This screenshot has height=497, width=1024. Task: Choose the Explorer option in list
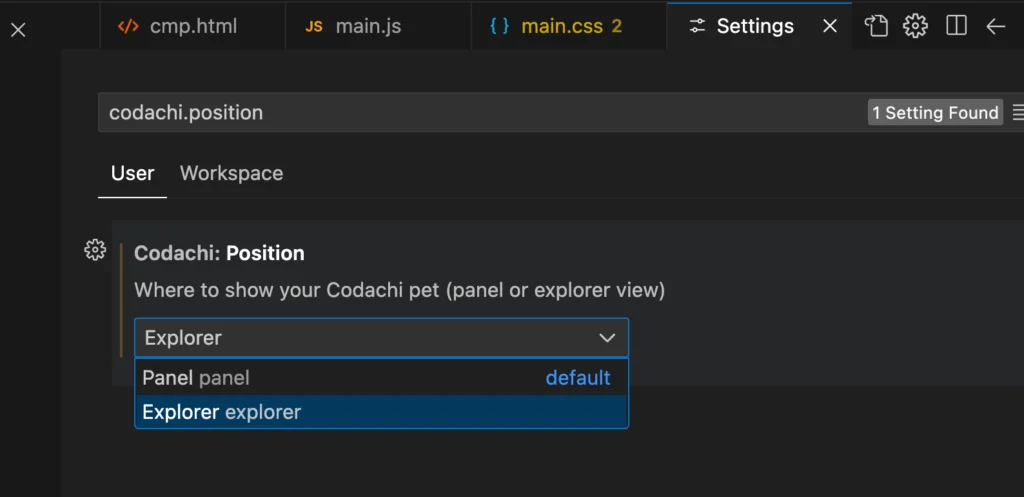381,412
